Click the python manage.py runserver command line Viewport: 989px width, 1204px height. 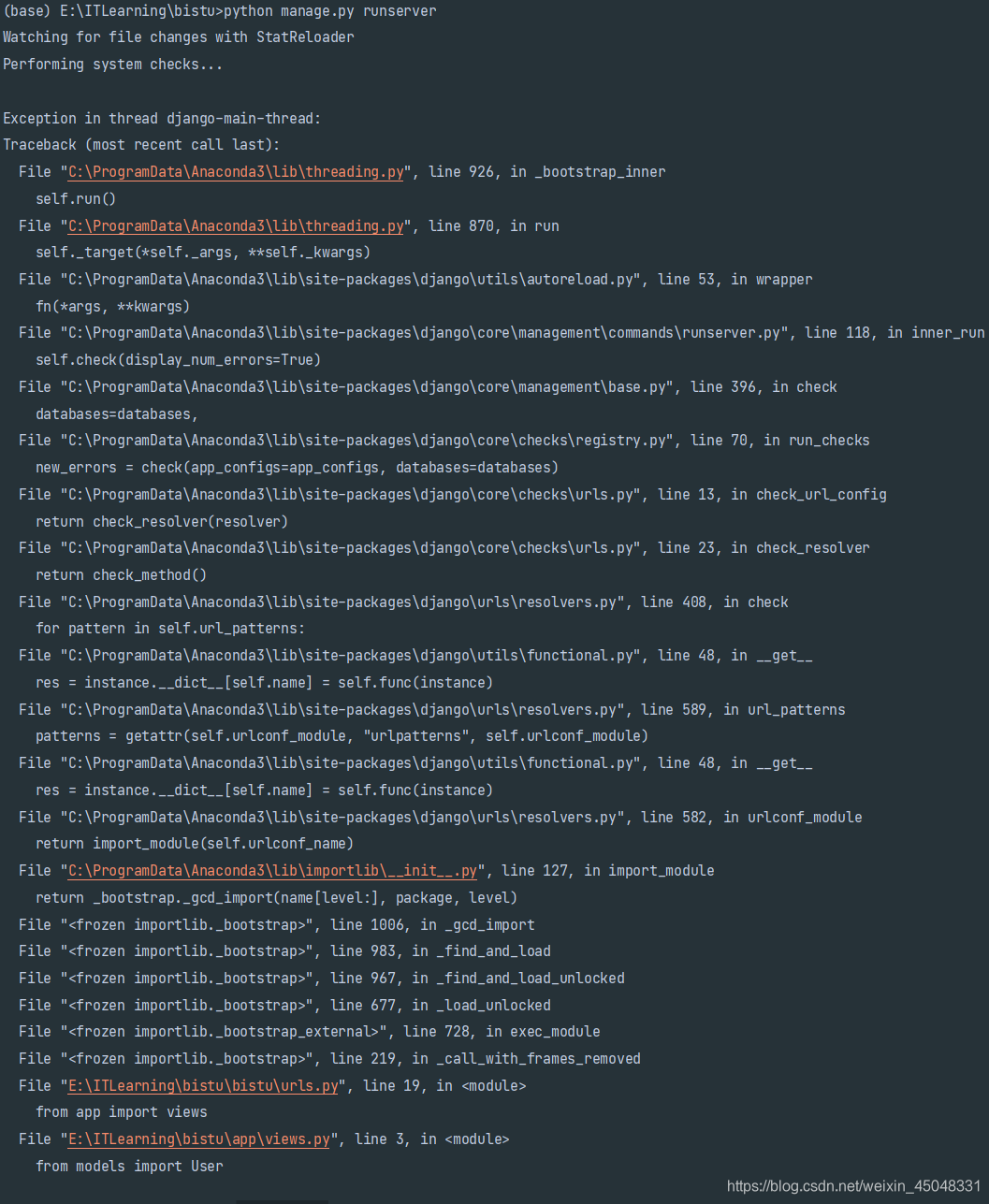pyautogui.click(x=215, y=11)
